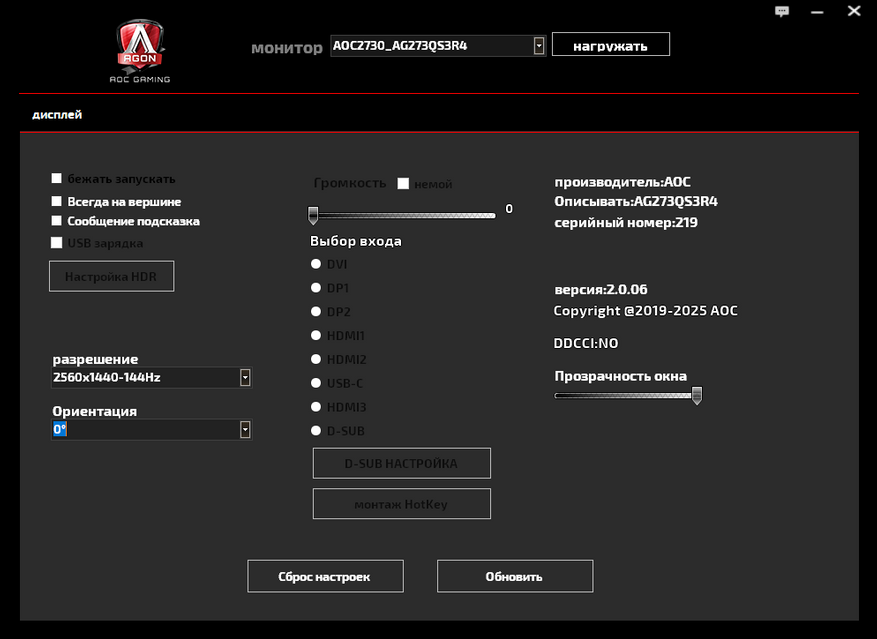Click 'Описывать:AG273QS3R4' text
The width and height of the screenshot is (877, 639).
pos(636,201)
